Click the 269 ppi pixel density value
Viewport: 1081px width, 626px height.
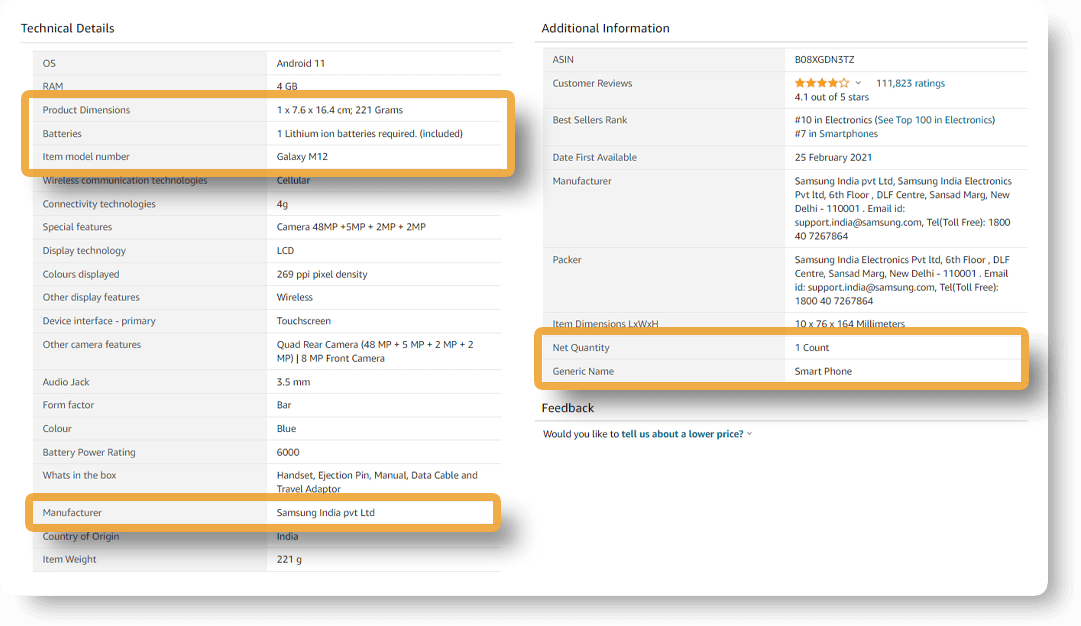tap(322, 274)
